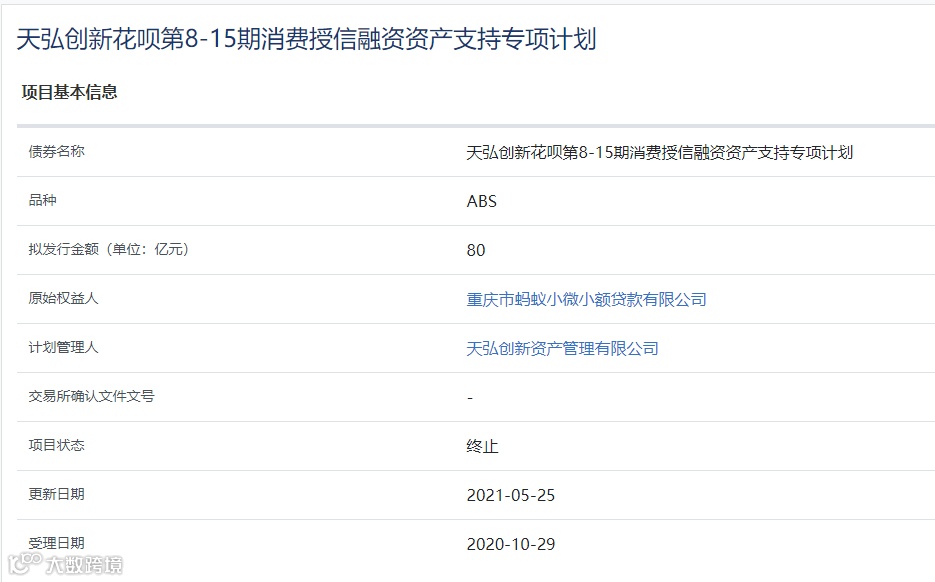Click the 项目基本信息 section heading
935x582 pixels.
tap(69, 92)
